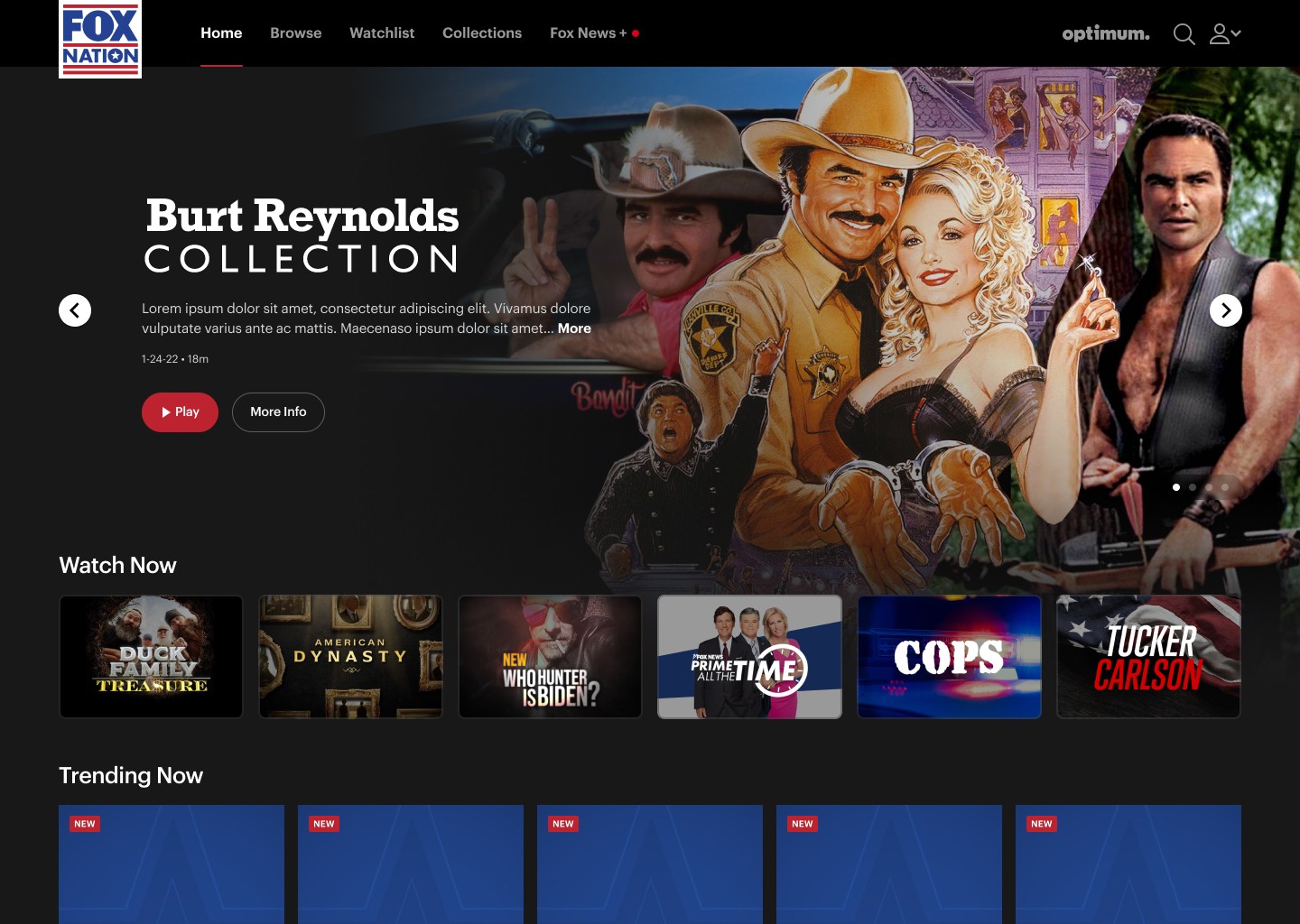Image resolution: width=1300 pixels, height=924 pixels.
Task: Click the More Info button
Action: pos(278,412)
